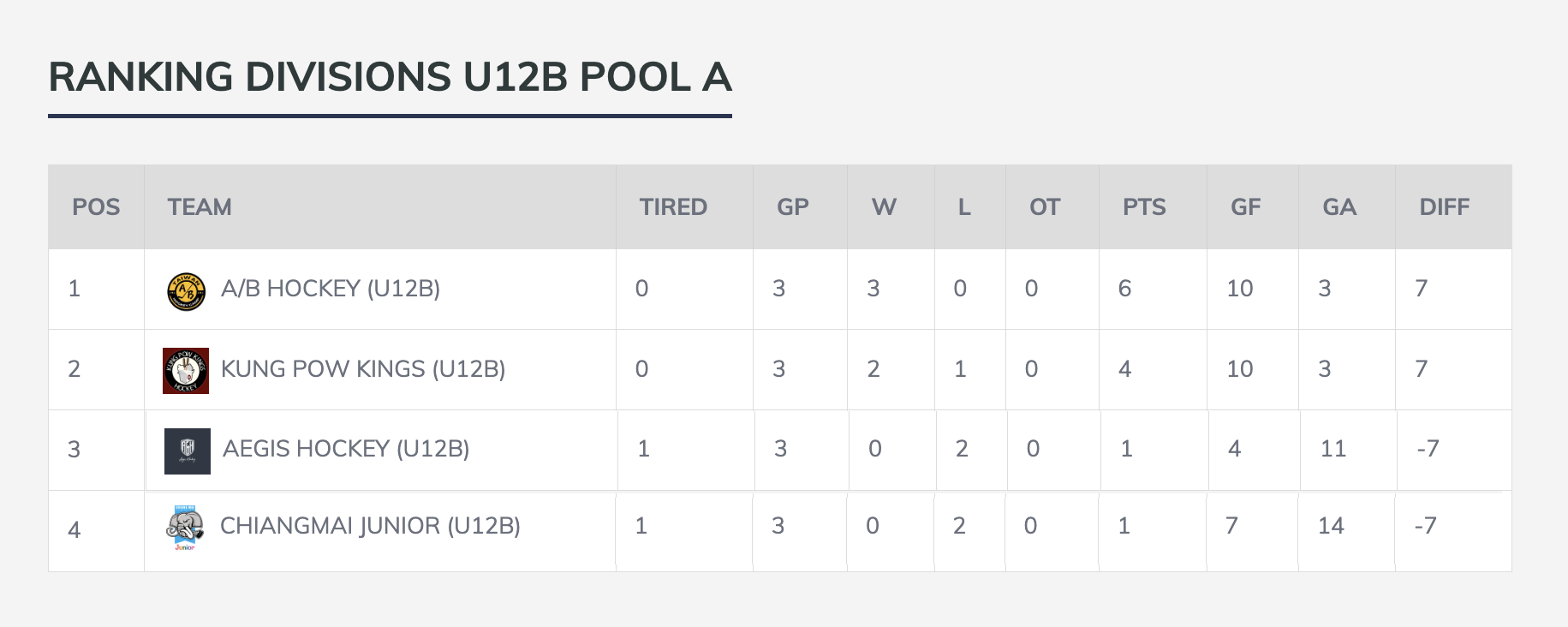
Task: Sort by the PTS column header
Action: (x=1144, y=207)
